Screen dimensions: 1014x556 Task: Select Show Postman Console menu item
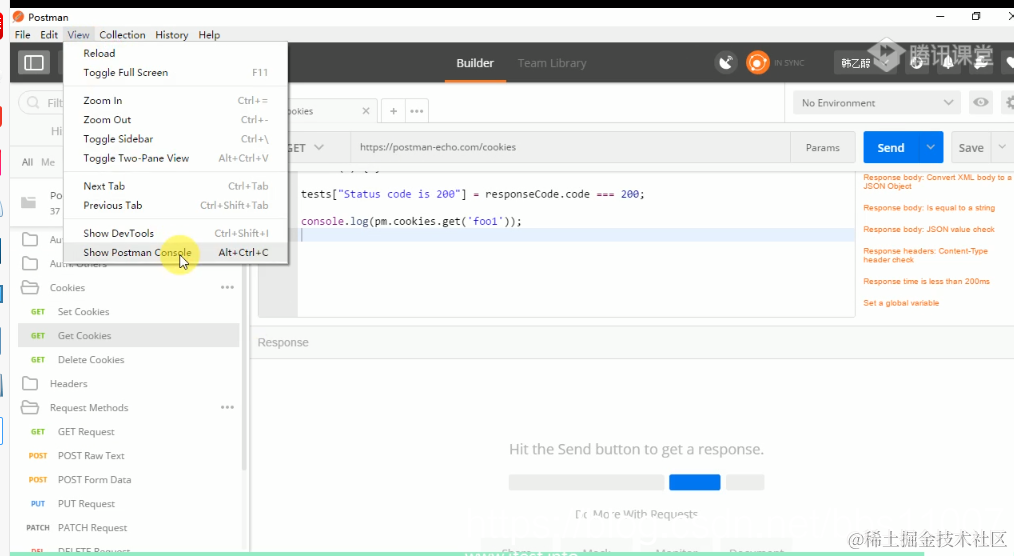point(176,252)
